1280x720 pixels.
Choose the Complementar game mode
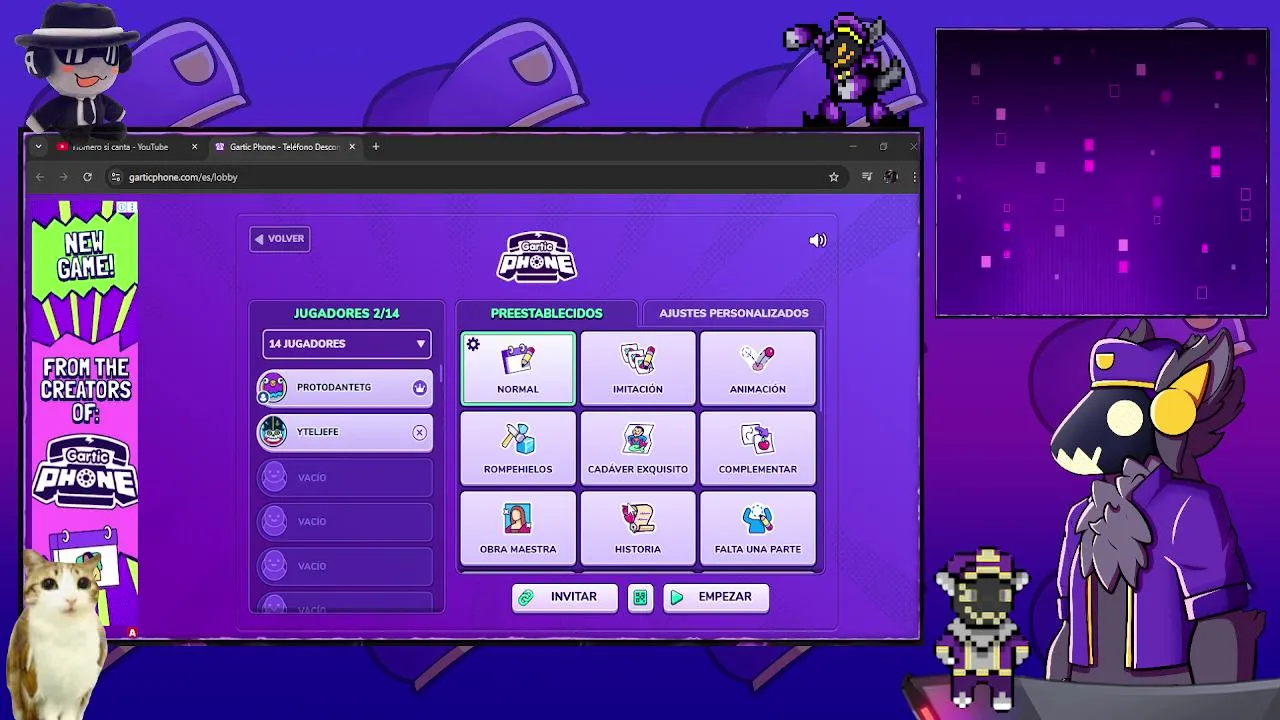(x=758, y=448)
